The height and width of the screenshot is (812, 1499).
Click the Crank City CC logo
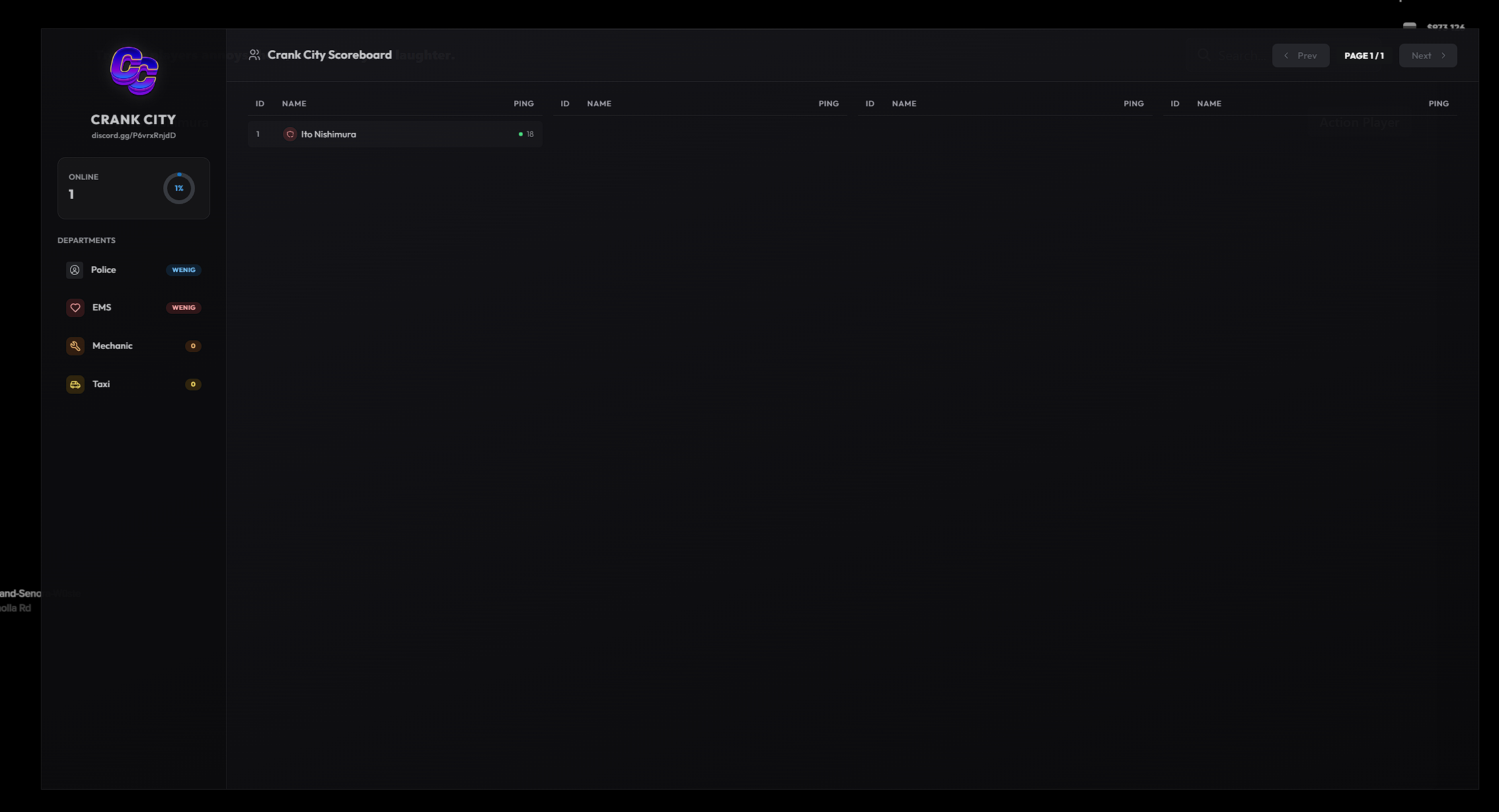point(134,71)
